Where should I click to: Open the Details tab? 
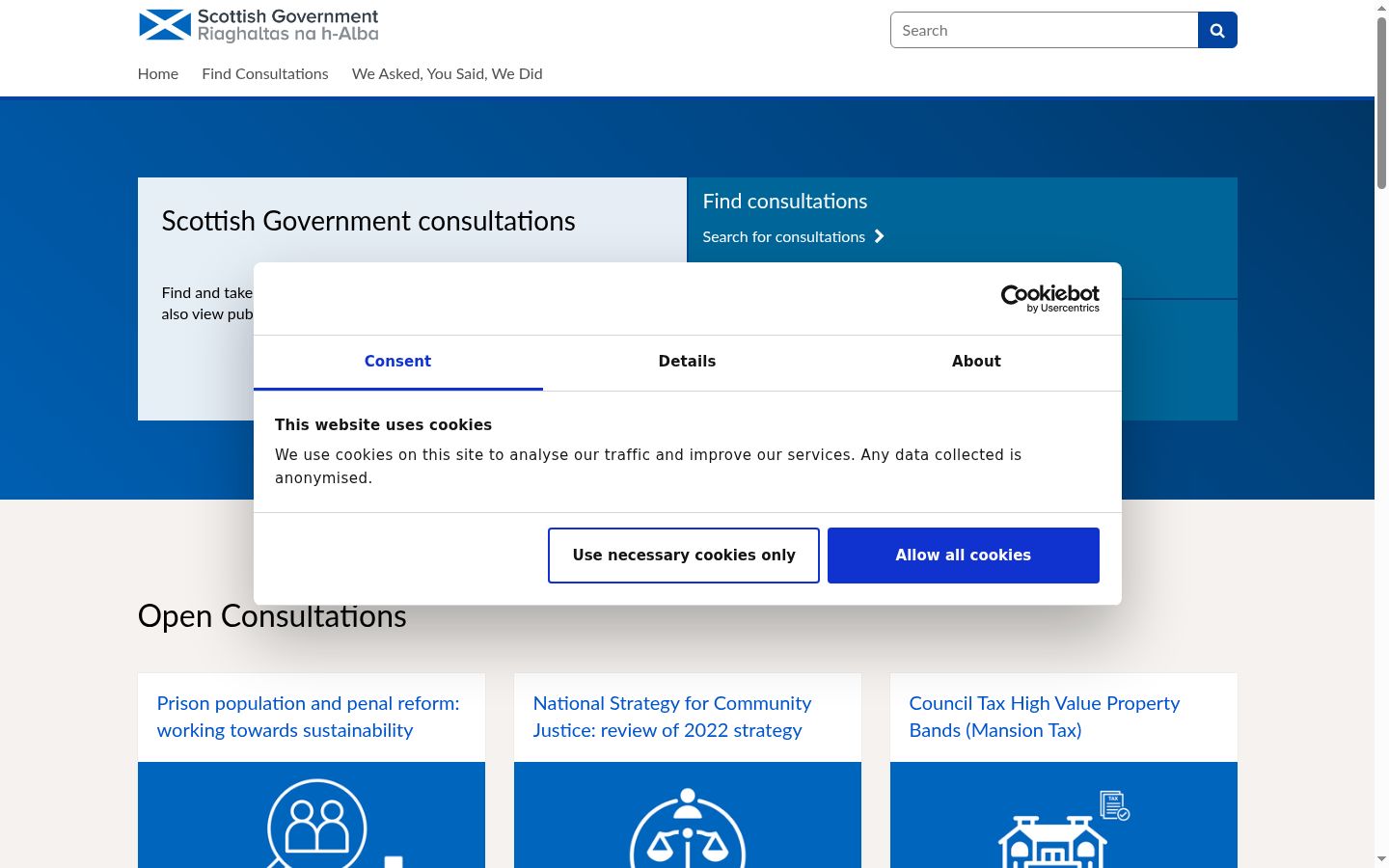coord(688,362)
